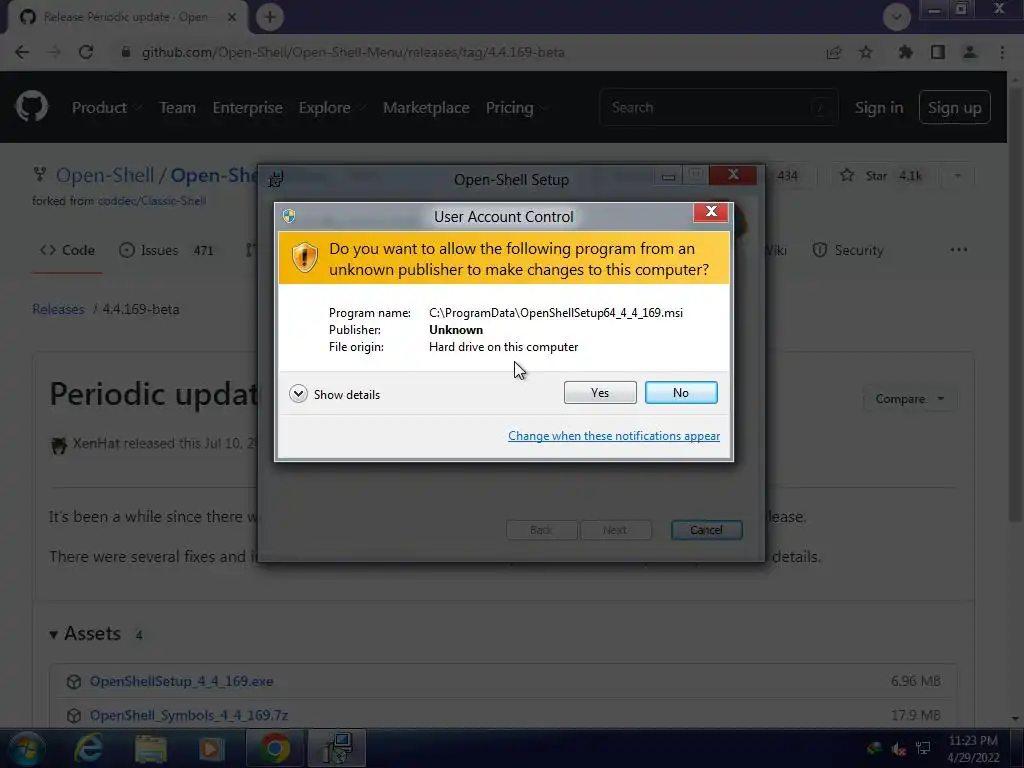Open Chrome three-dot menu
Image resolution: width=1024 pixels, height=768 pixels.
click(x=1002, y=52)
